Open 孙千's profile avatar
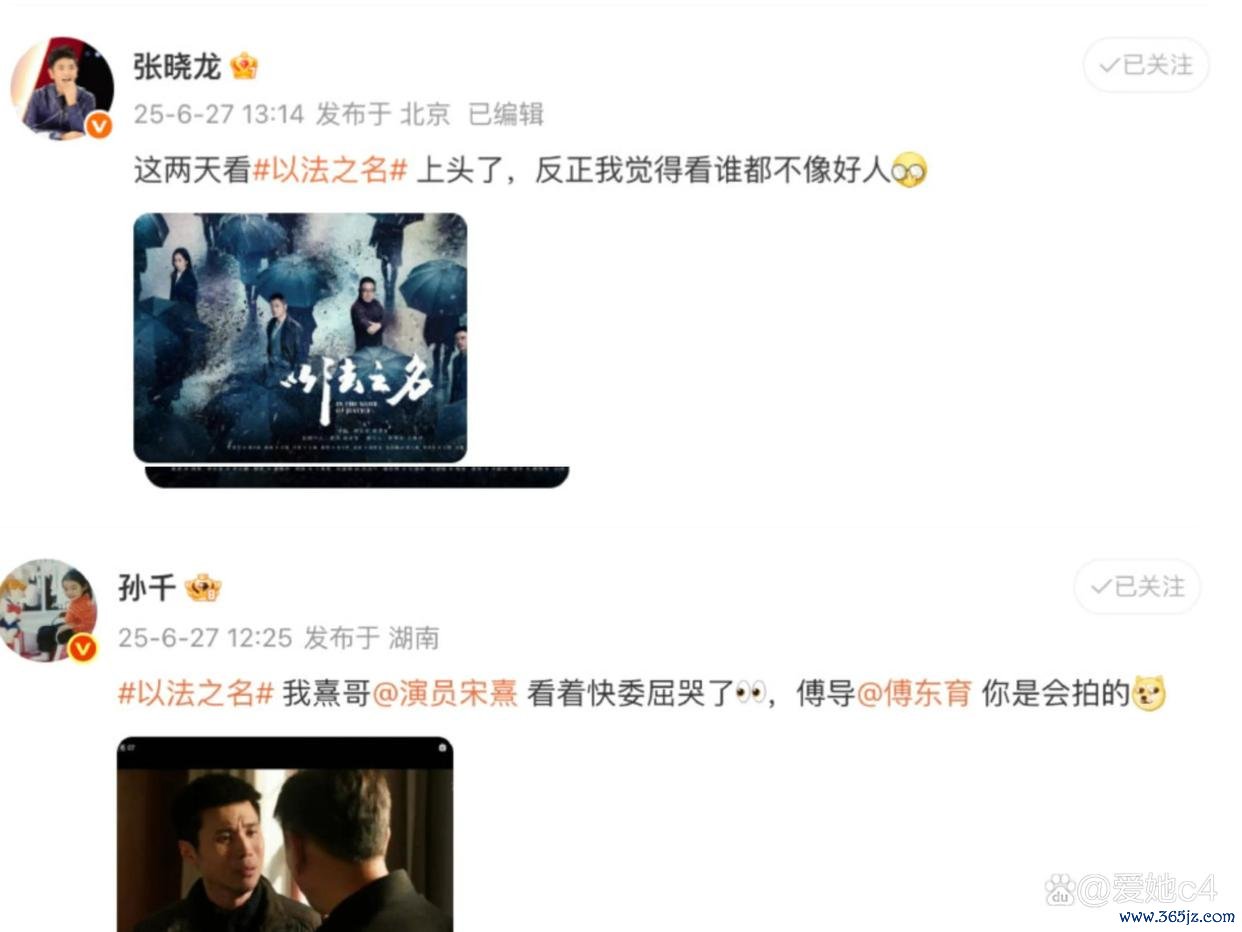 coord(50,610)
